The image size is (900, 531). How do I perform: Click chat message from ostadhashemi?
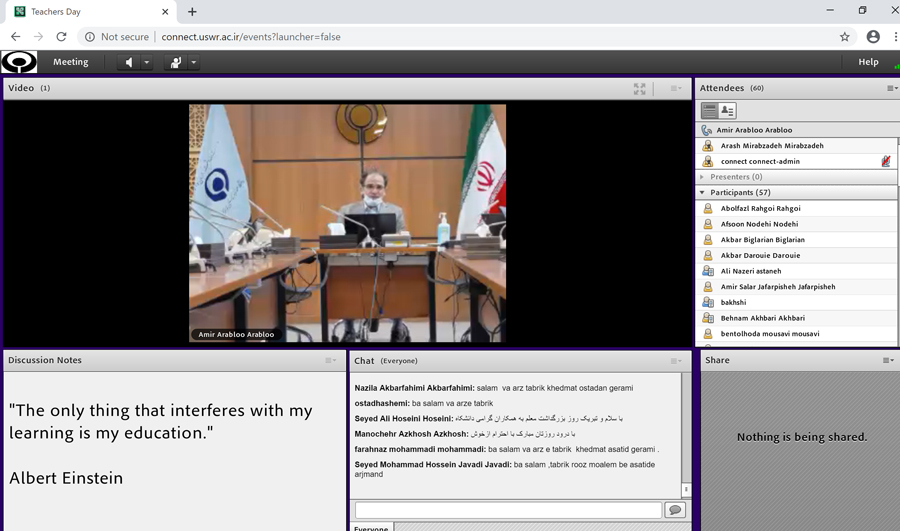424,403
